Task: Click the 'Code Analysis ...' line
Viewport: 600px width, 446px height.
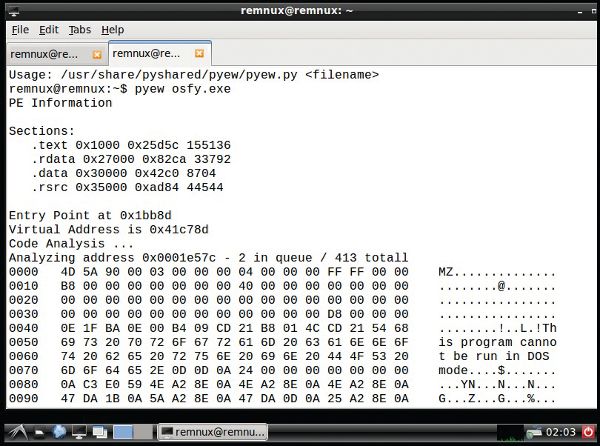Action: tap(72, 244)
